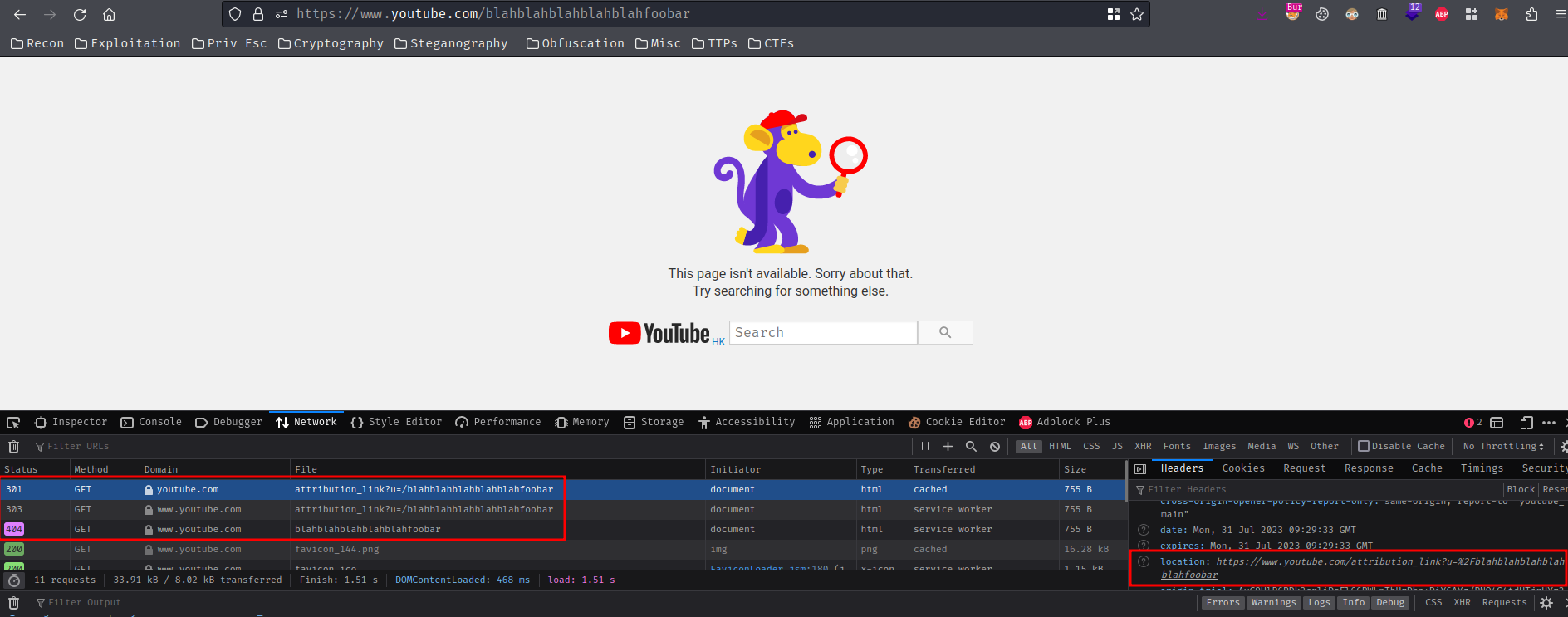Screen dimensions: 1568x617
Task: Select the 404 blahblahblahblahblahfoobar request row
Action: [562, 530]
